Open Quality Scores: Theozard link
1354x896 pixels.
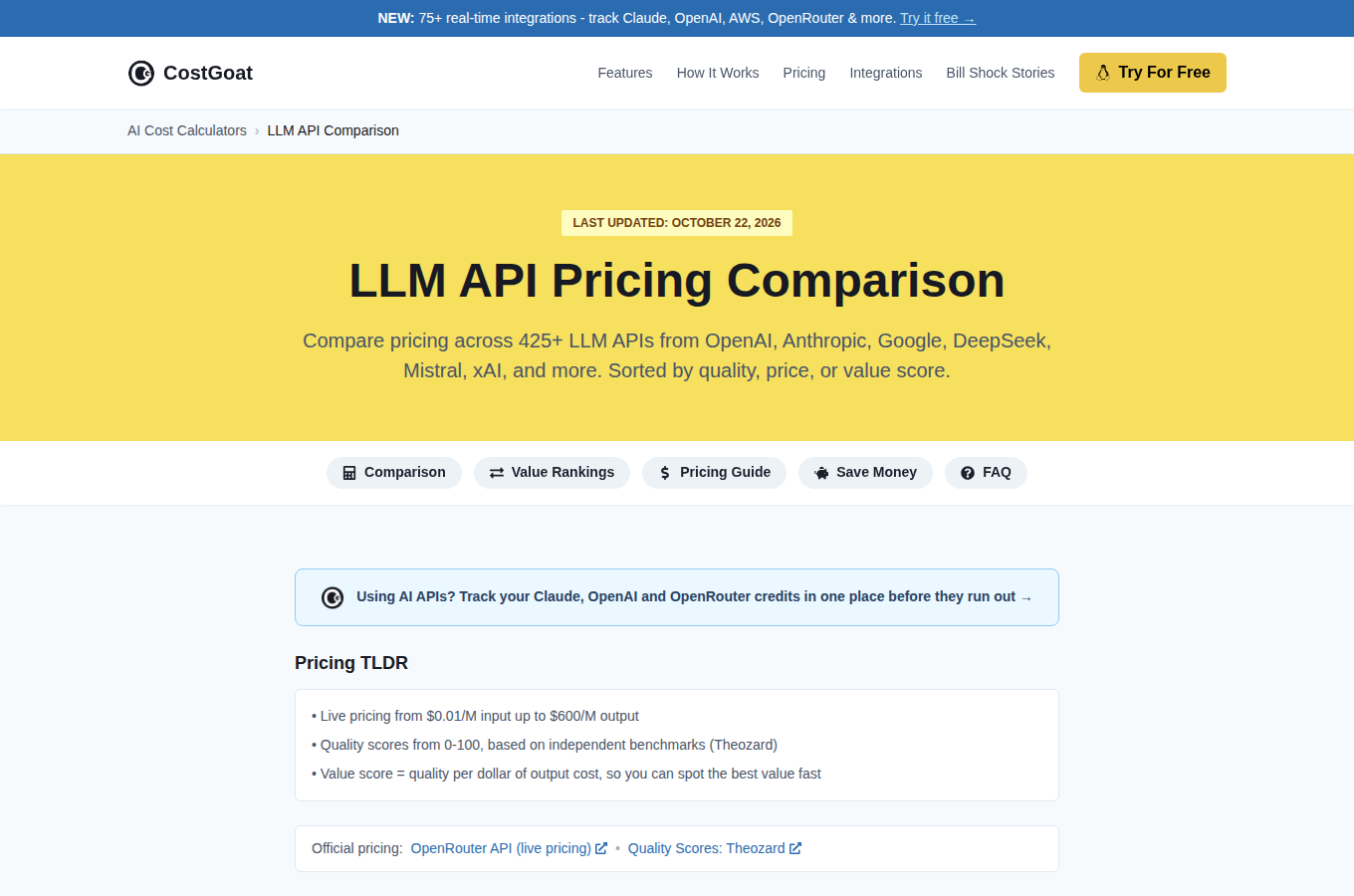[715, 848]
